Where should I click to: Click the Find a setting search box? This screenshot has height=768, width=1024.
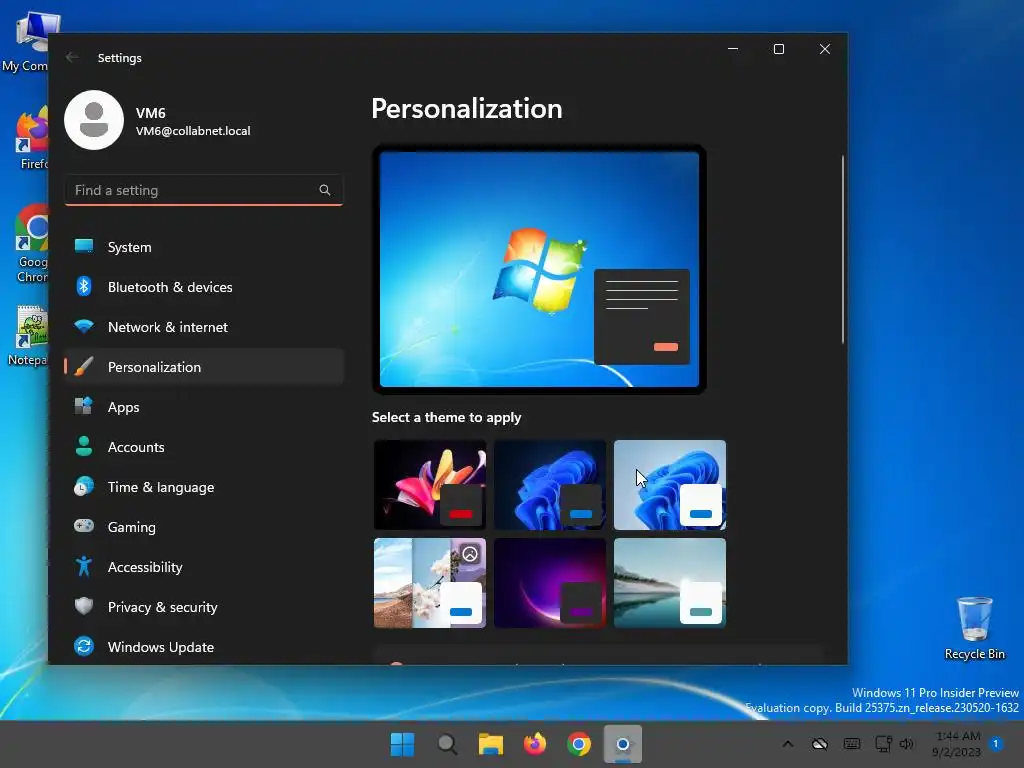(x=204, y=190)
